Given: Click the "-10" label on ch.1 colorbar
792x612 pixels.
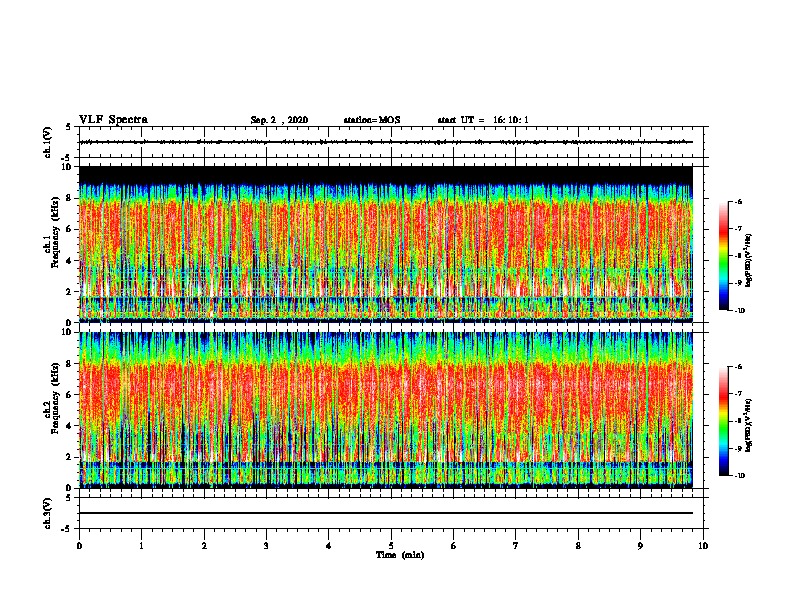Looking at the screenshot, I should tap(739, 311).
